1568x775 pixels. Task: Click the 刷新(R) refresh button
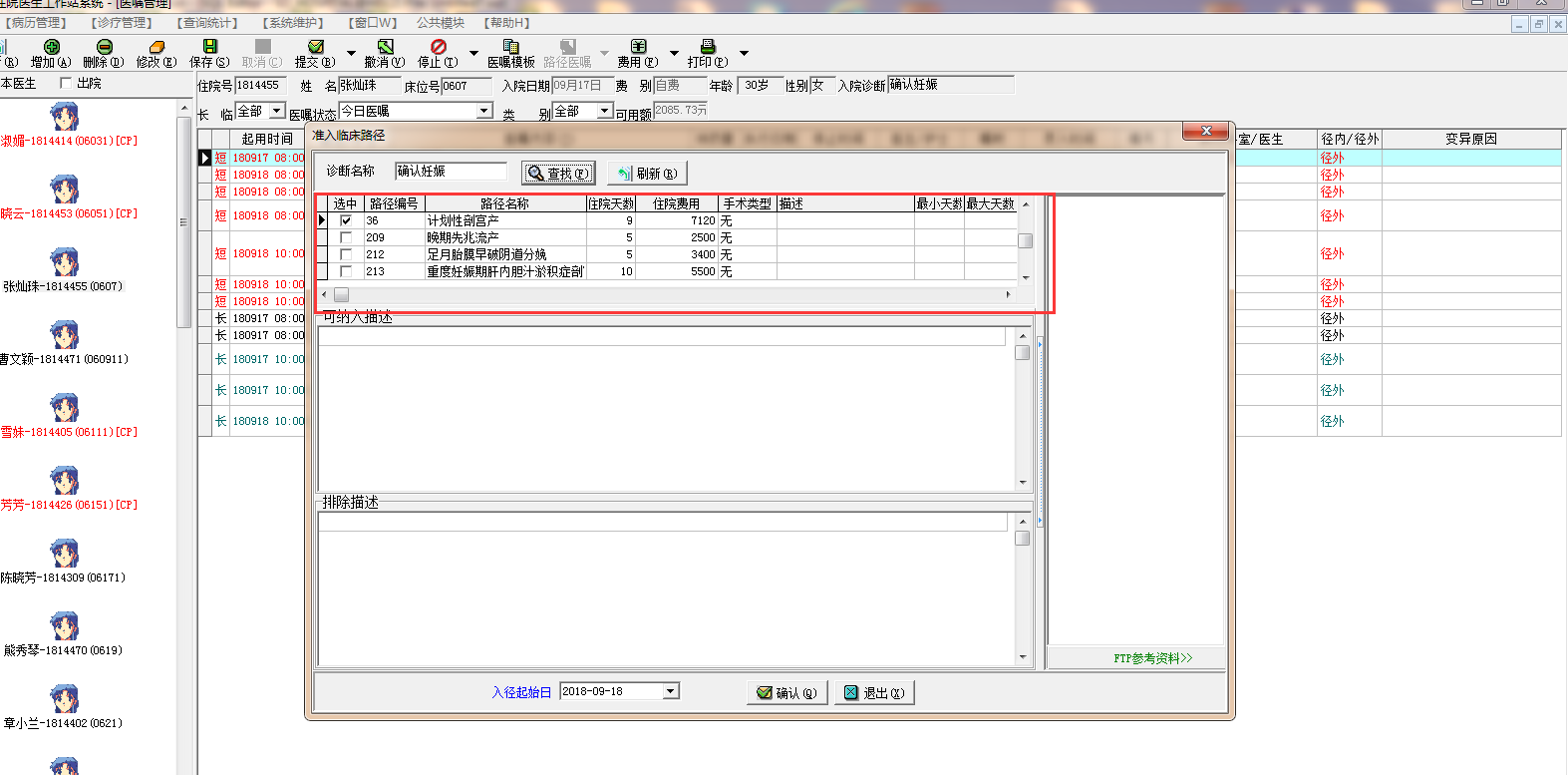click(x=647, y=174)
